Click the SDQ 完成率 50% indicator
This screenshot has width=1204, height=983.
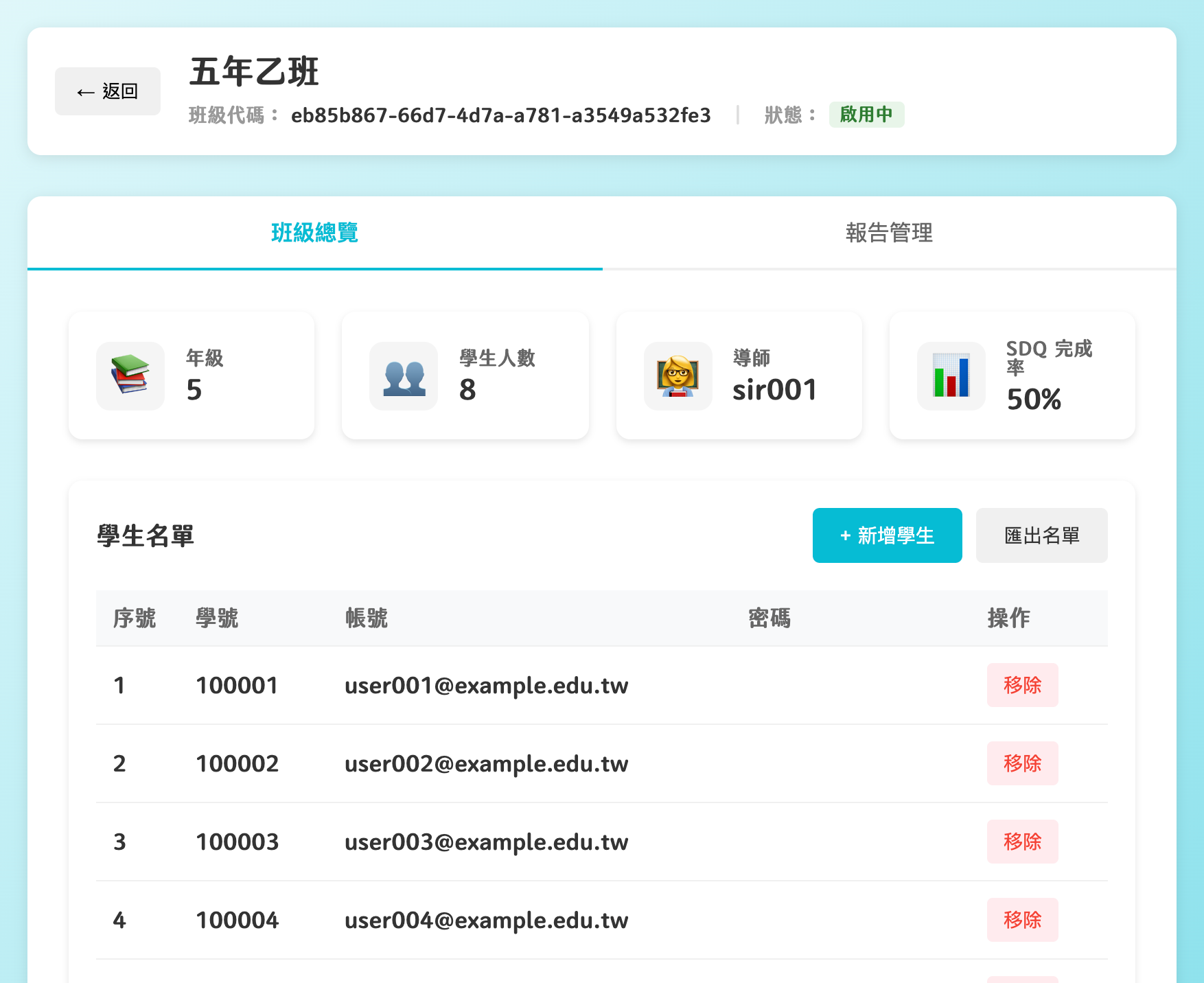point(1033,400)
